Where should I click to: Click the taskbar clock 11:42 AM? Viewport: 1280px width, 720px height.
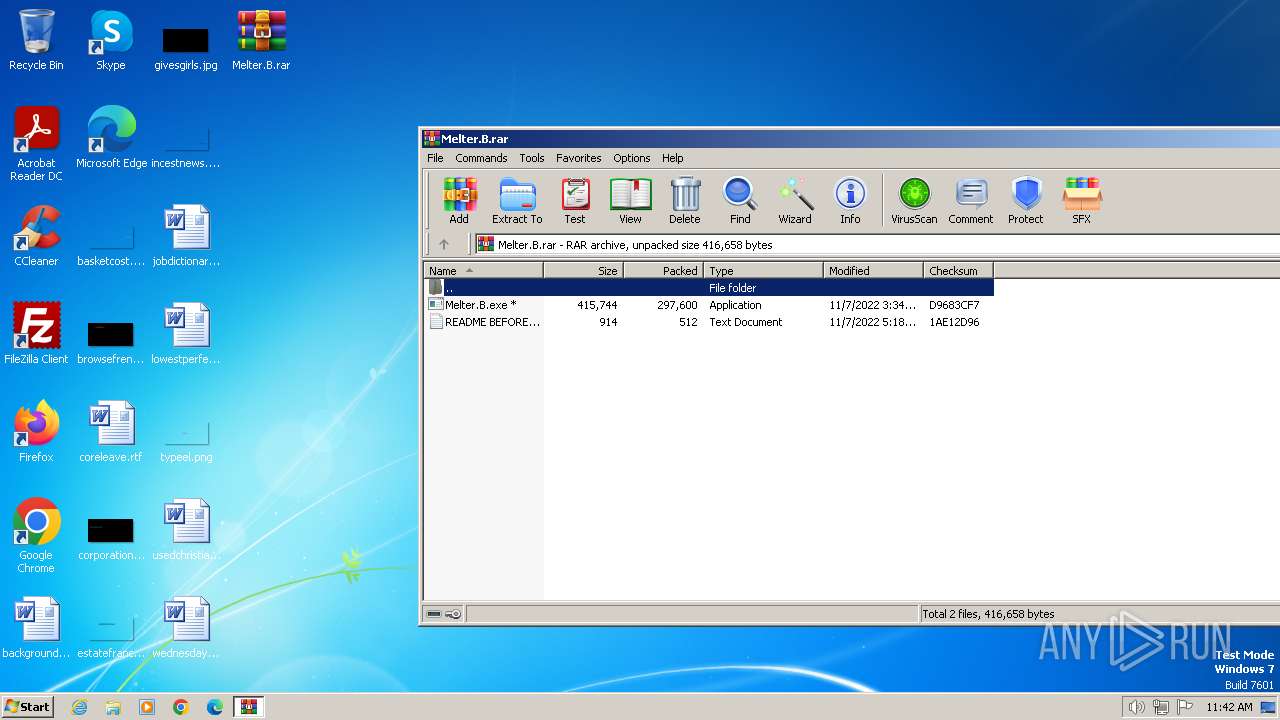click(1229, 707)
